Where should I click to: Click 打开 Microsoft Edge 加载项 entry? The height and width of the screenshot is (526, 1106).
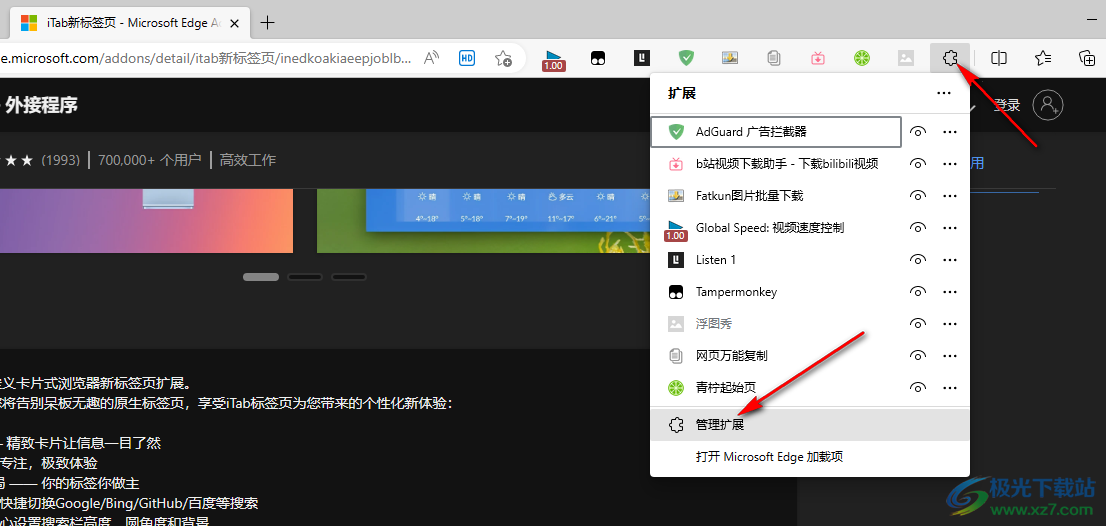pyautogui.click(x=810, y=457)
